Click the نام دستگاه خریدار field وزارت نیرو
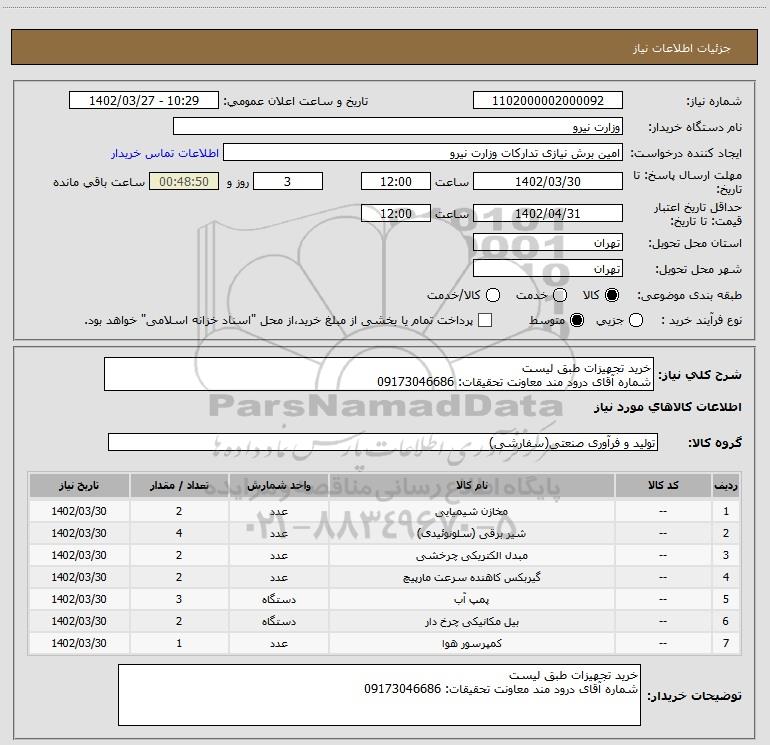 tap(398, 126)
